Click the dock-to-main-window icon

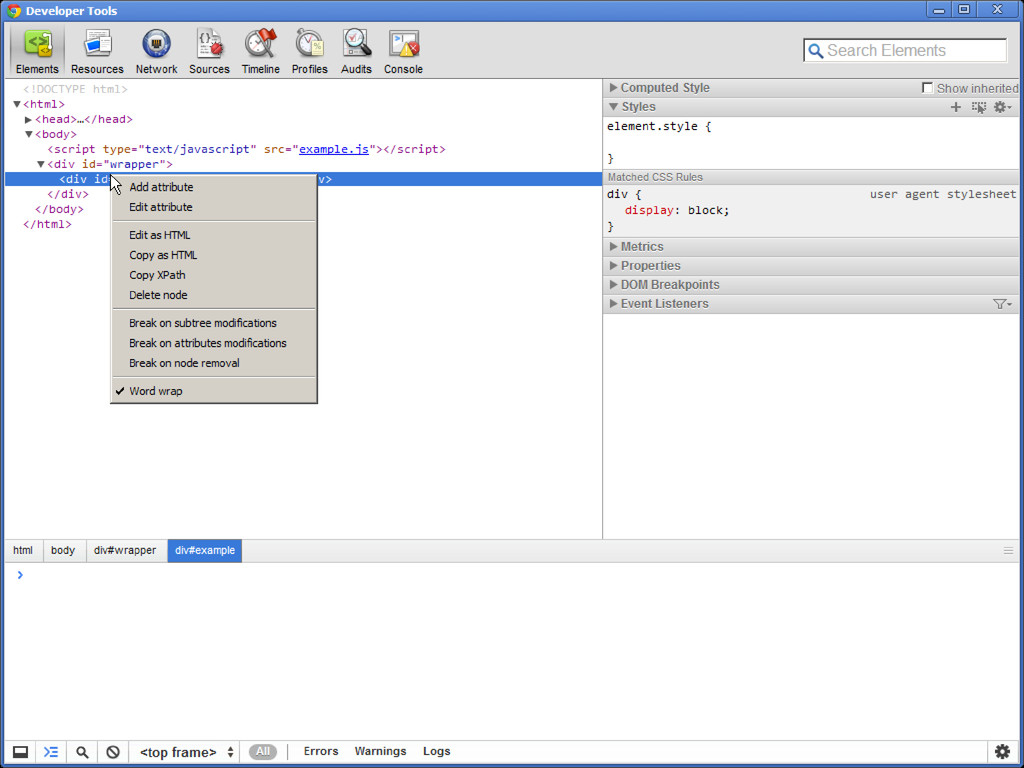point(20,752)
